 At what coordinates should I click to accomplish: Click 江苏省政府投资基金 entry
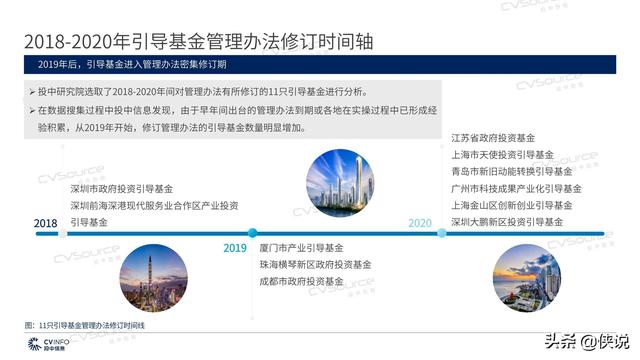493,138
